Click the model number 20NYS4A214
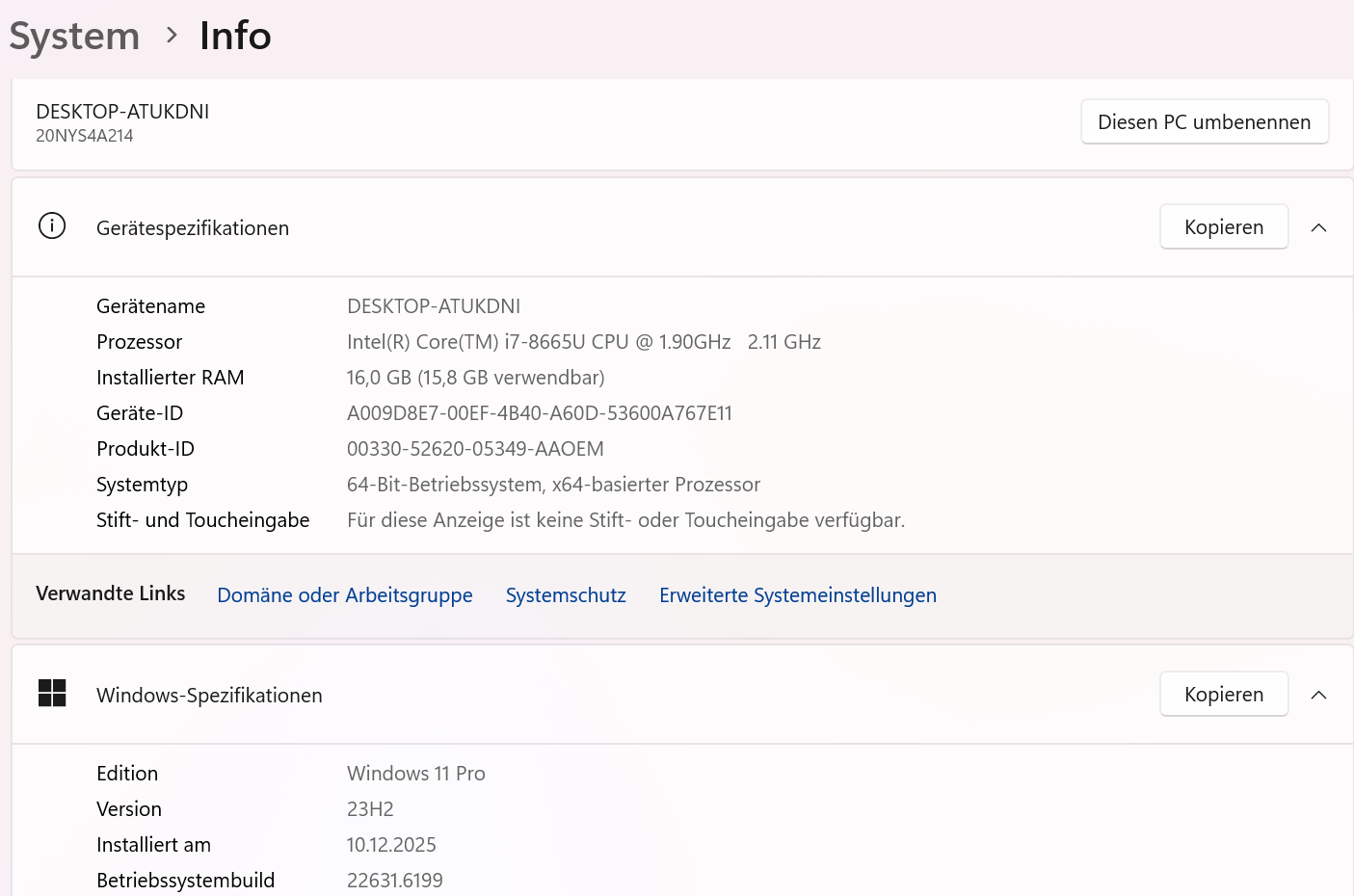The width and height of the screenshot is (1354, 896). point(85,136)
